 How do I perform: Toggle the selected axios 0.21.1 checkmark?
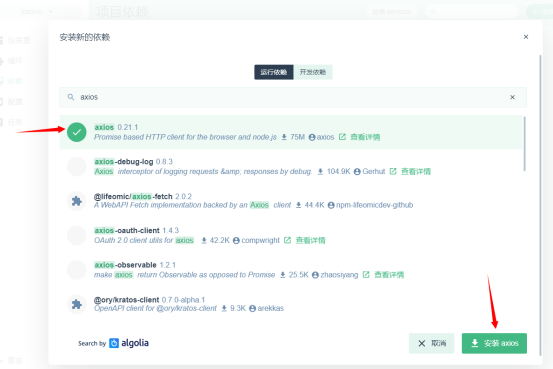point(77,132)
